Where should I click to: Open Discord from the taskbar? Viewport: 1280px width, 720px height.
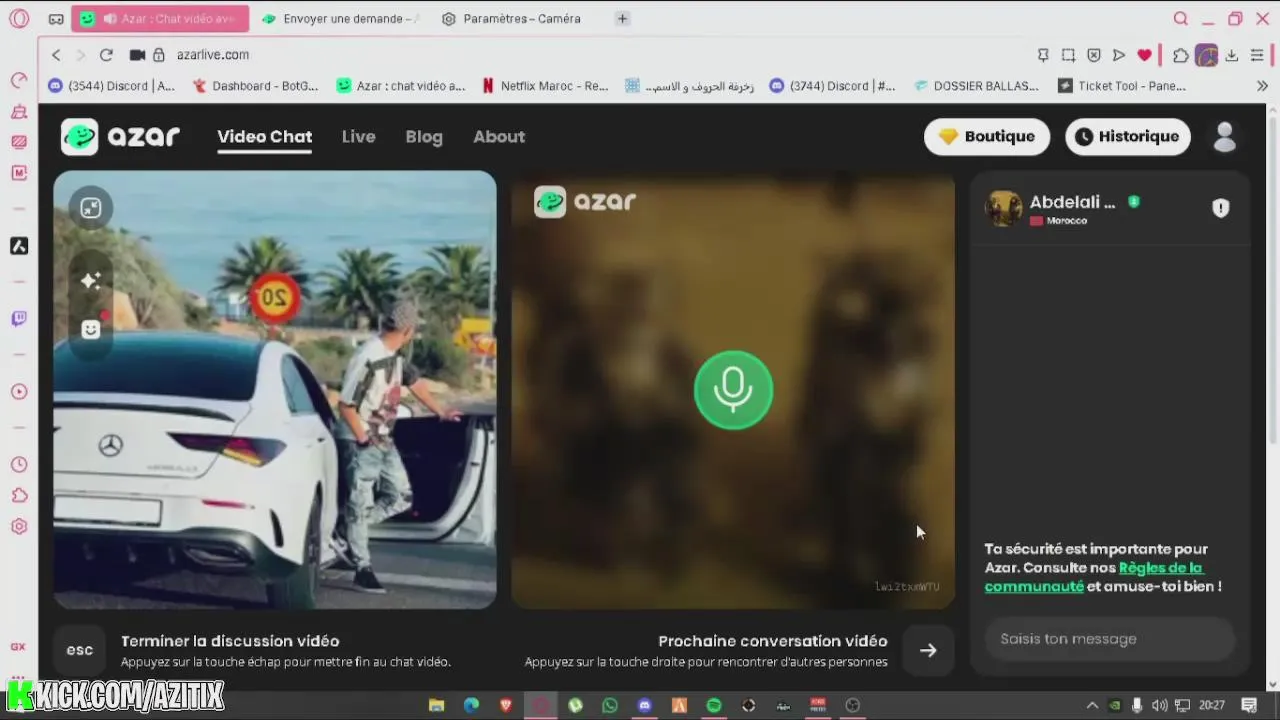pos(645,705)
